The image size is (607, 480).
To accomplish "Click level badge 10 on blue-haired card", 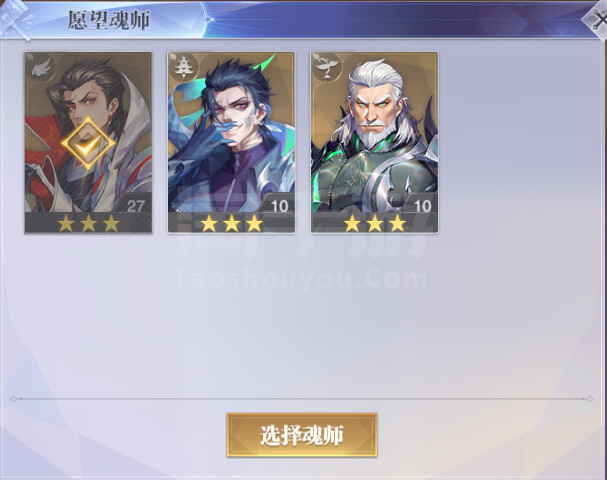I will pyautogui.click(x=279, y=206).
